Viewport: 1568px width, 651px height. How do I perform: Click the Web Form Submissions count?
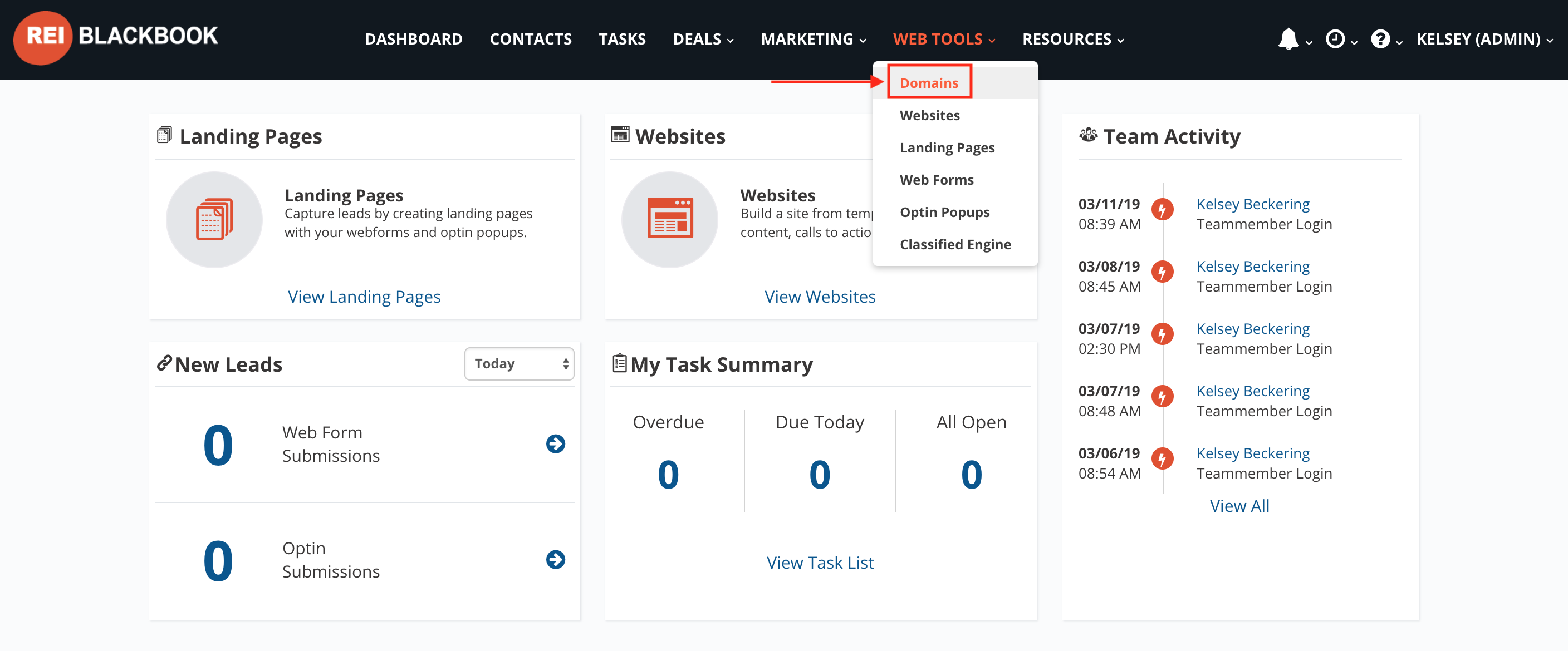[x=218, y=445]
